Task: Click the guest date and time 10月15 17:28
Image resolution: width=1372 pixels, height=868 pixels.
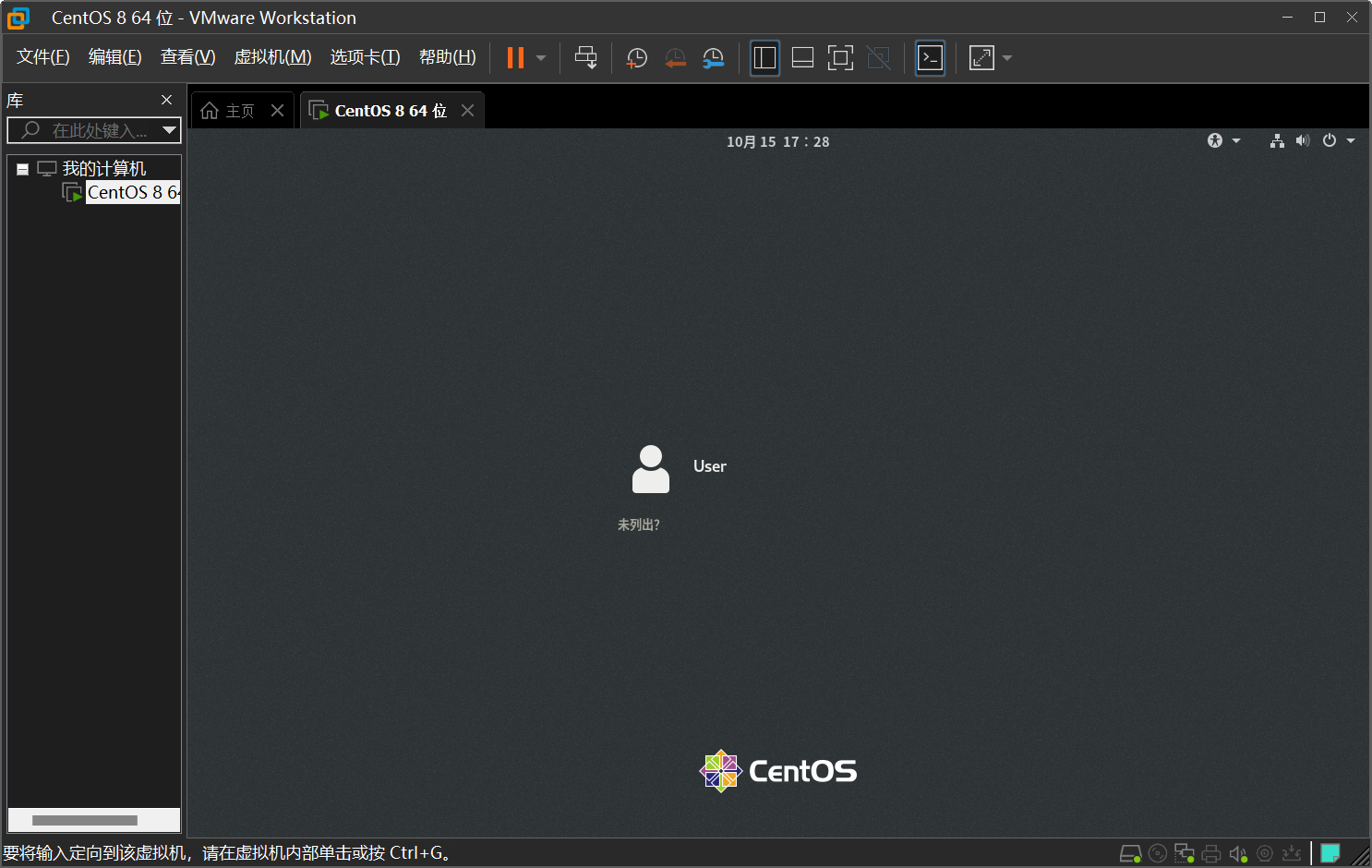Action: click(778, 141)
